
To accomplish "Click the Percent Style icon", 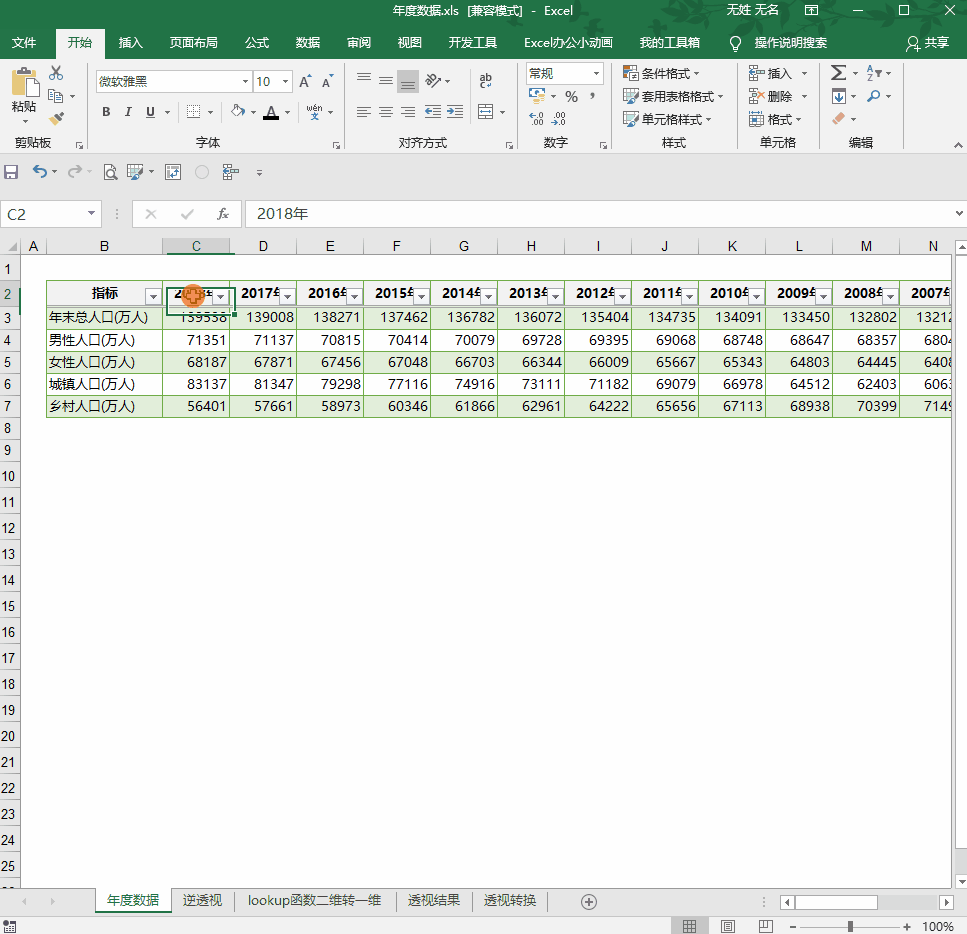I will (572, 97).
